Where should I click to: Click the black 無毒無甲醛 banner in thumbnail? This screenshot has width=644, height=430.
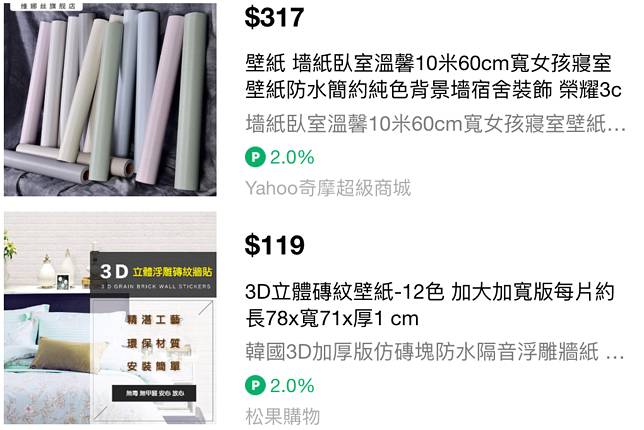[154, 393]
